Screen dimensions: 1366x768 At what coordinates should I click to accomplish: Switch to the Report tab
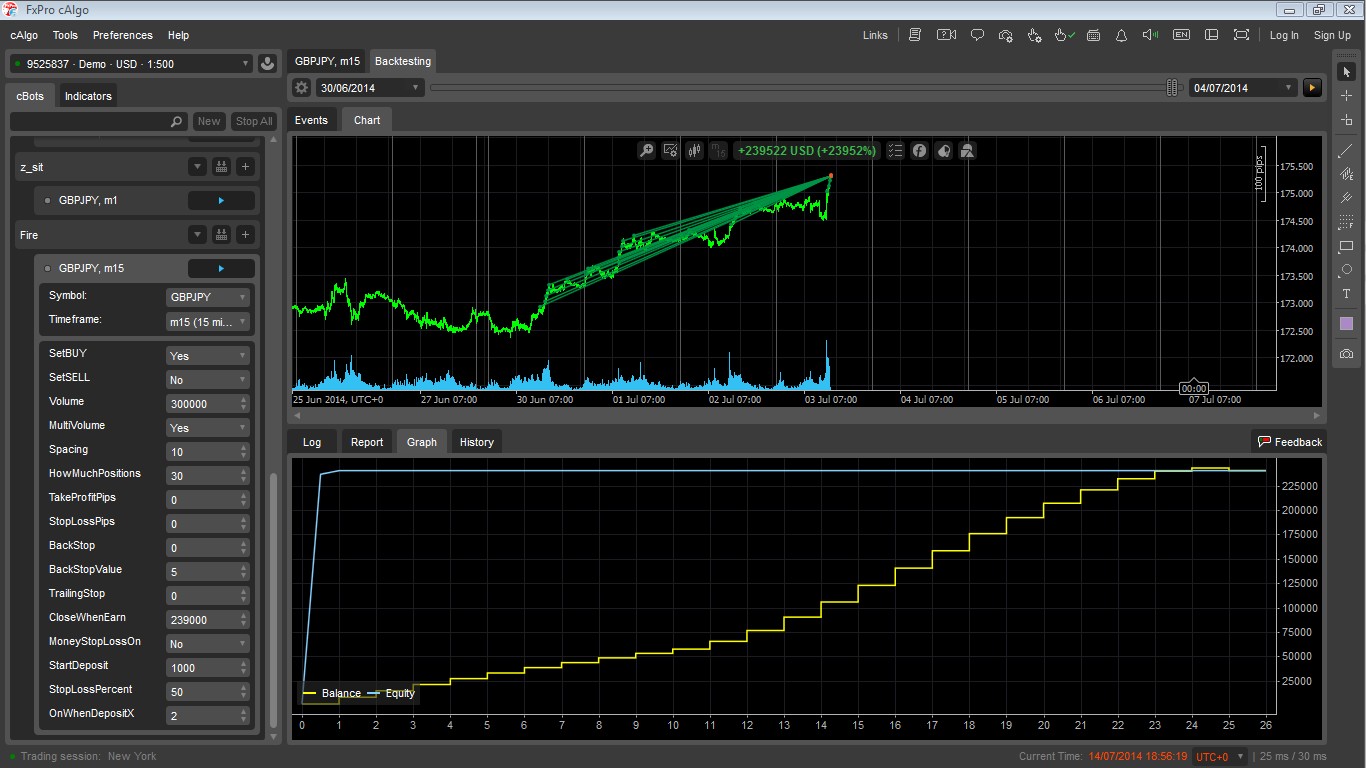[367, 442]
